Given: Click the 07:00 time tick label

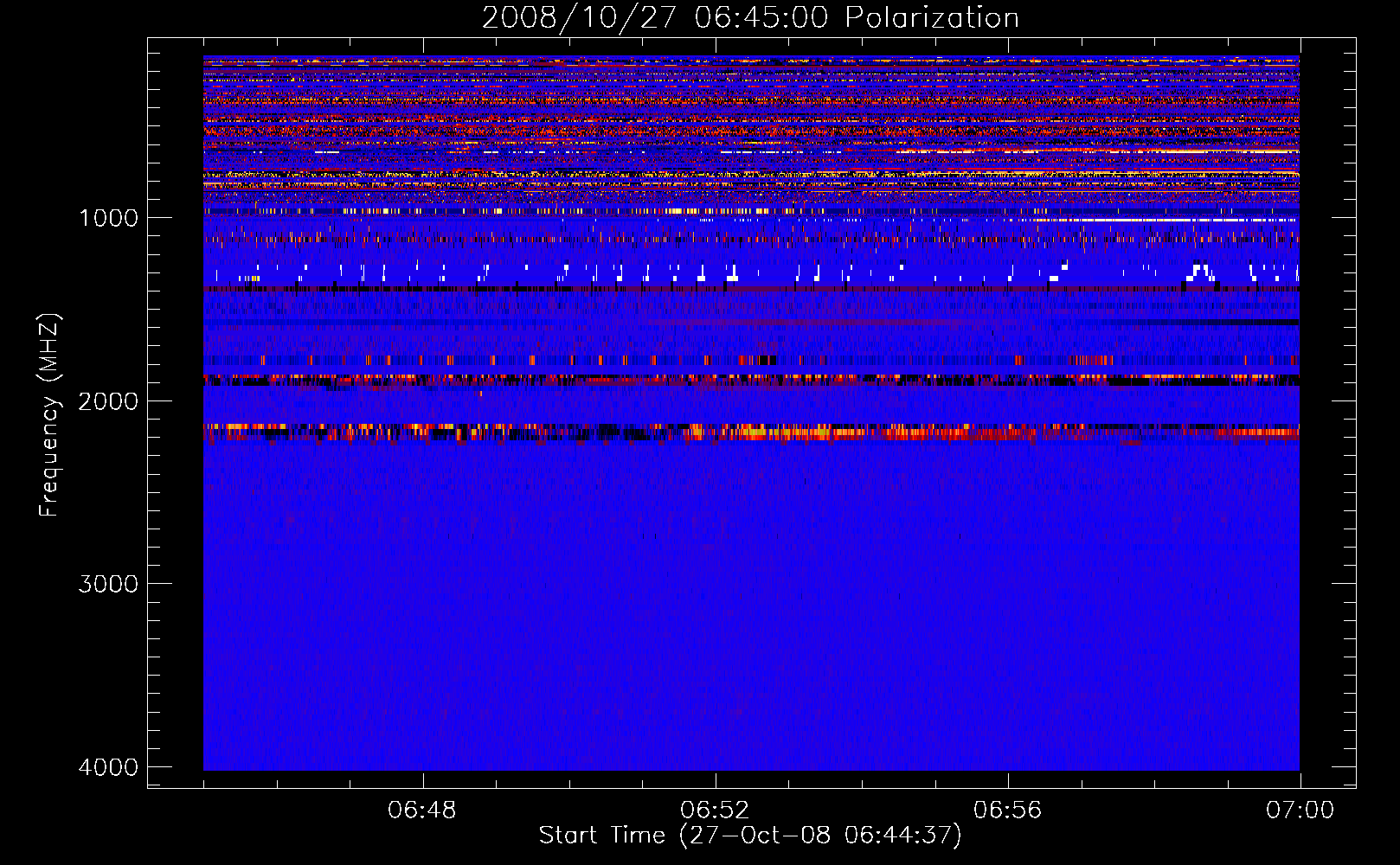Looking at the screenshot, I should 1300,811.
